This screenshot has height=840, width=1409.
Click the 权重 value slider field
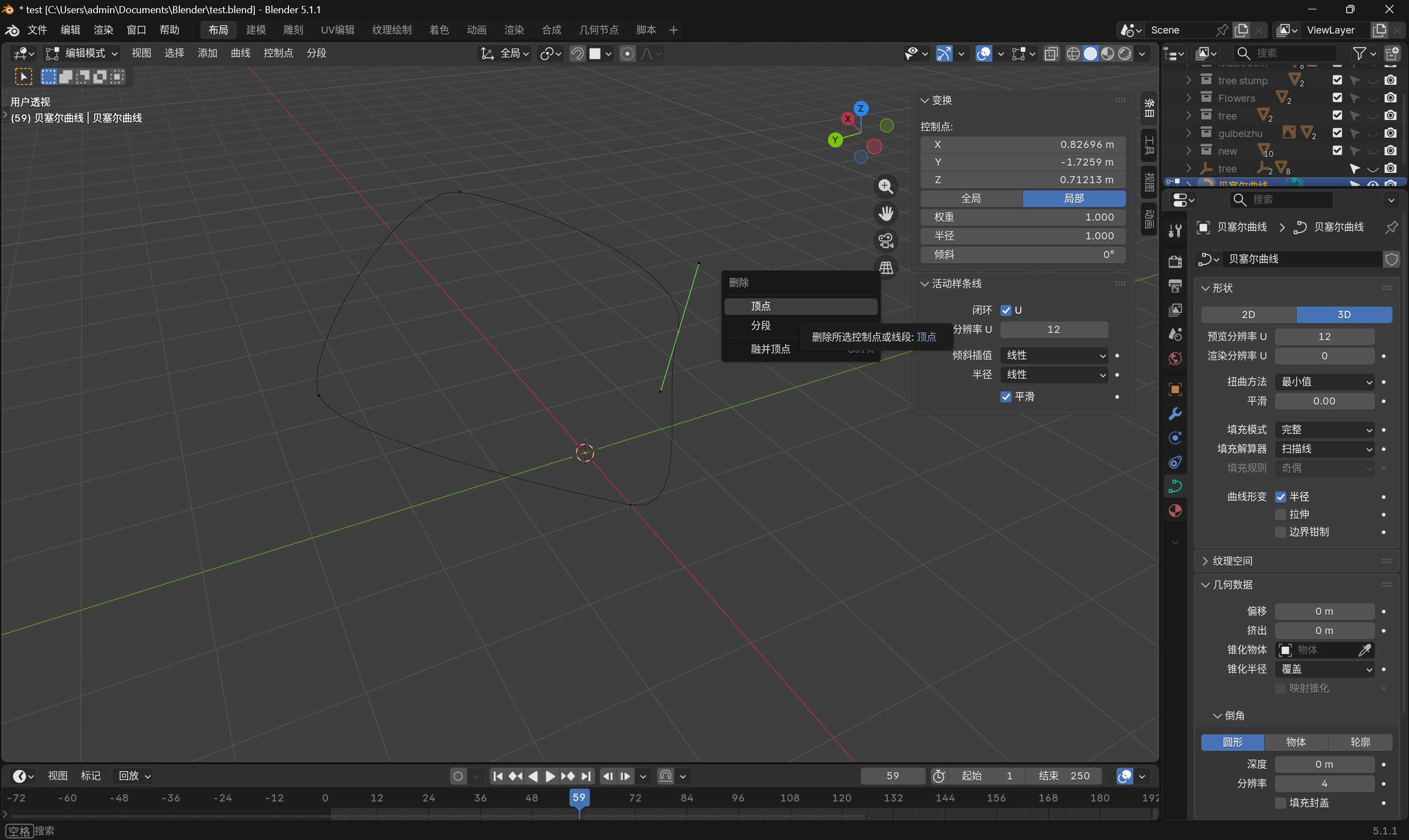1022,217
